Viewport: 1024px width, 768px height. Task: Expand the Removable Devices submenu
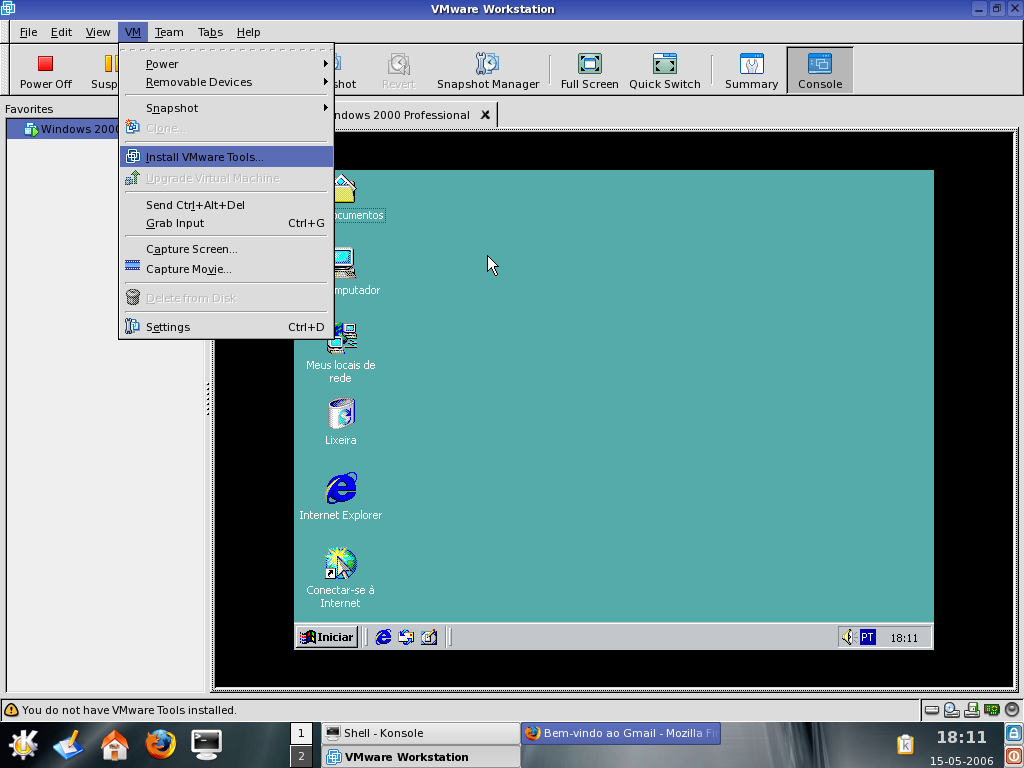point(226,82)
